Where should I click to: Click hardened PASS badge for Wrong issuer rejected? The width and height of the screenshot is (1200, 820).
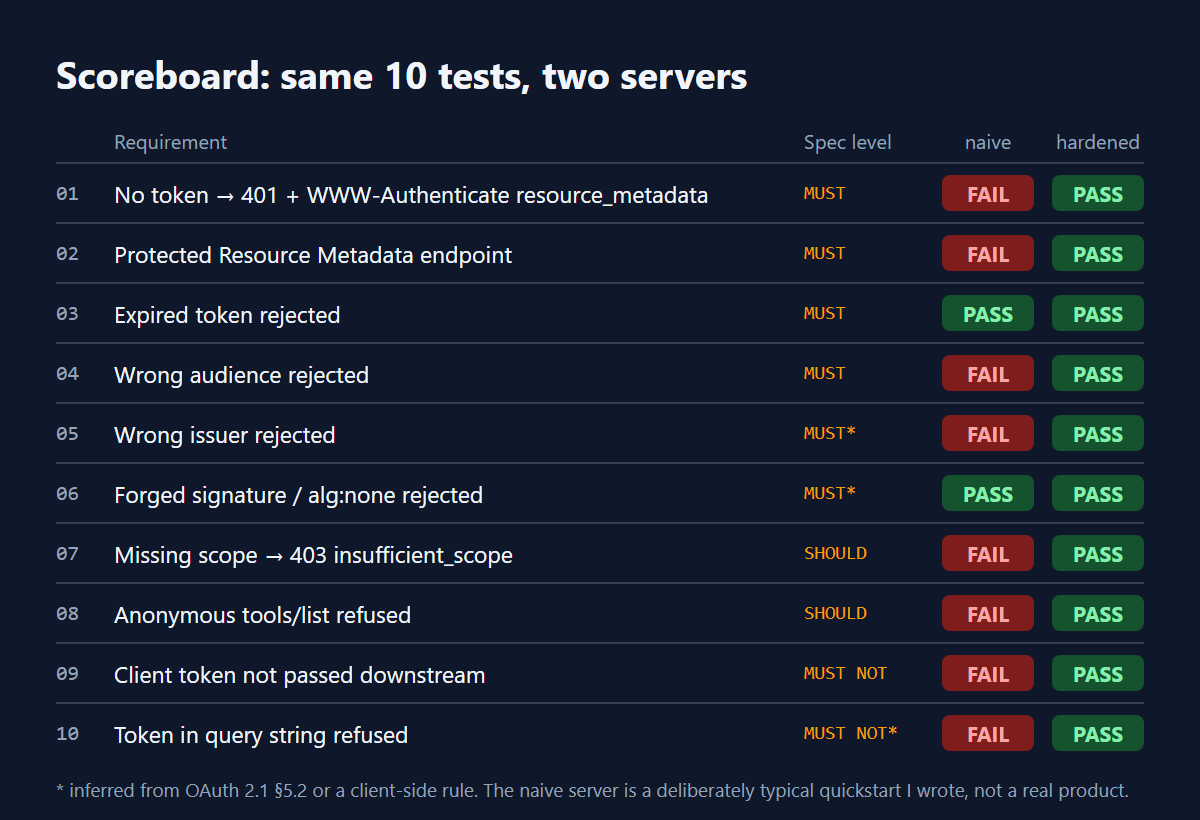click(1097, 434)
